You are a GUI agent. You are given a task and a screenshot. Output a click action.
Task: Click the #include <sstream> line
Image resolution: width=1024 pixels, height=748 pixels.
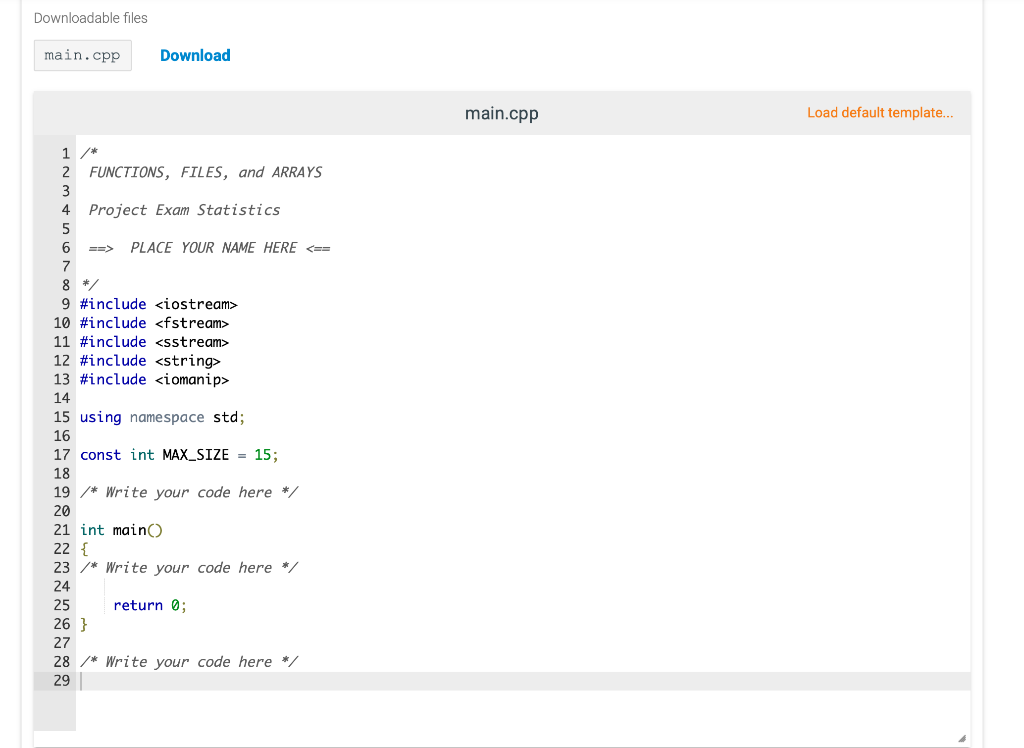(154, 341)
